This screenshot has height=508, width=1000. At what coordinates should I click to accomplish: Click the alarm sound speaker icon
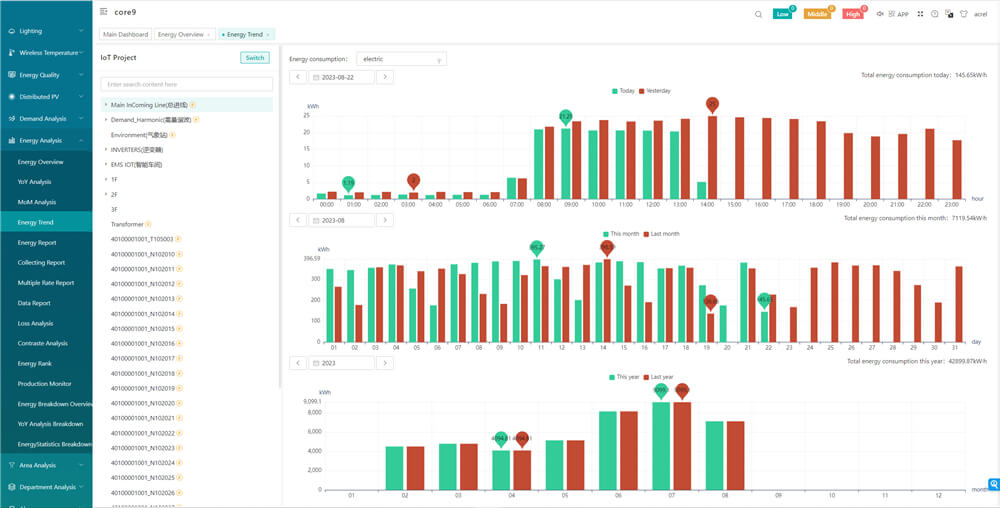pos(880,13)
